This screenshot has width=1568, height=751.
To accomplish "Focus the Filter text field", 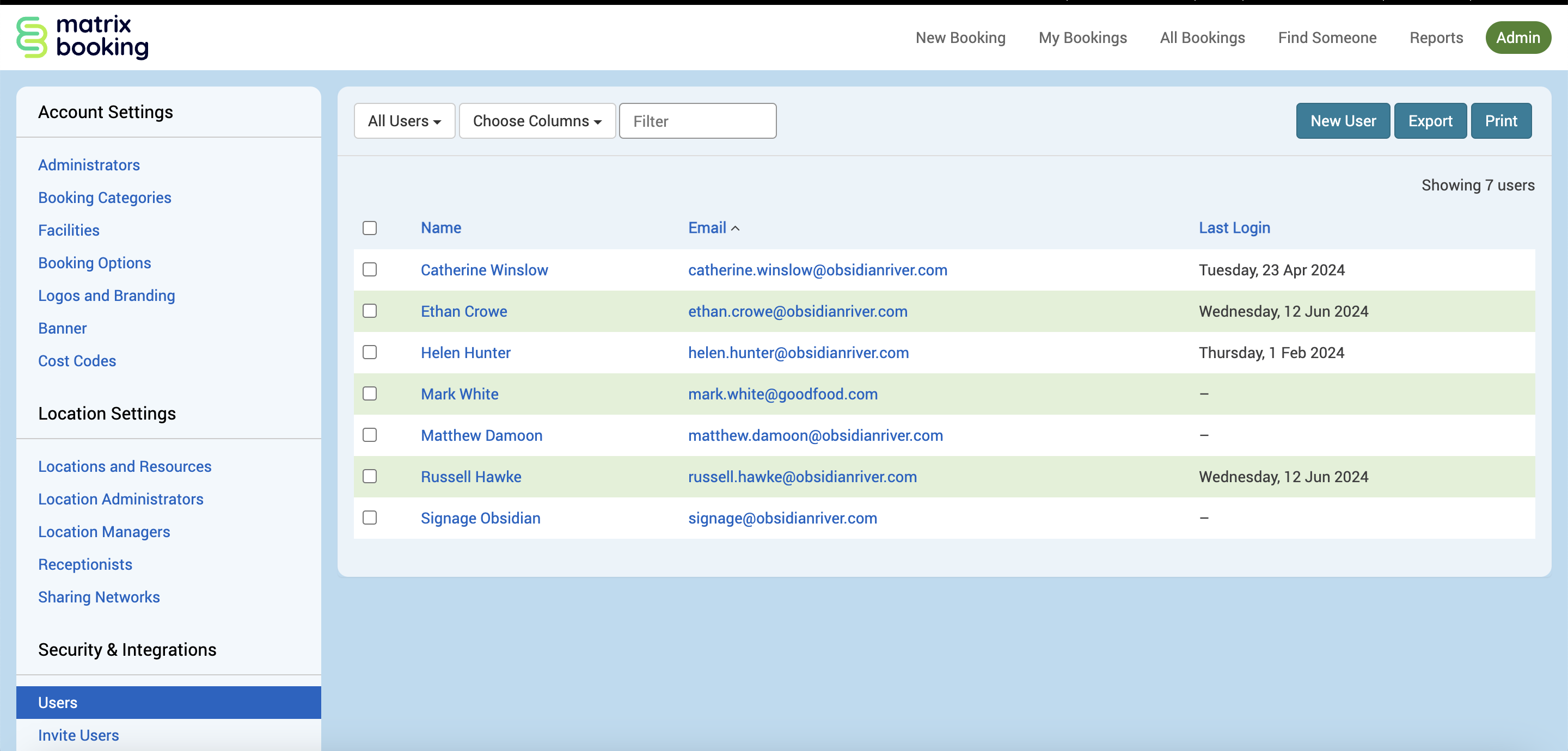I will pos(697,121).
